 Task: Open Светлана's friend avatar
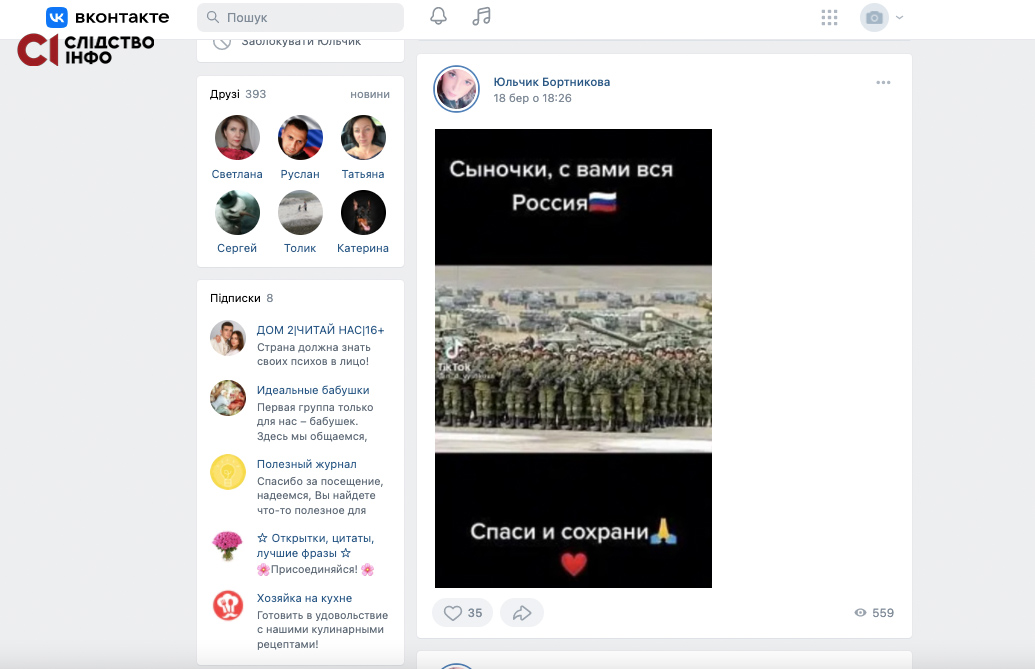point(237,138)
